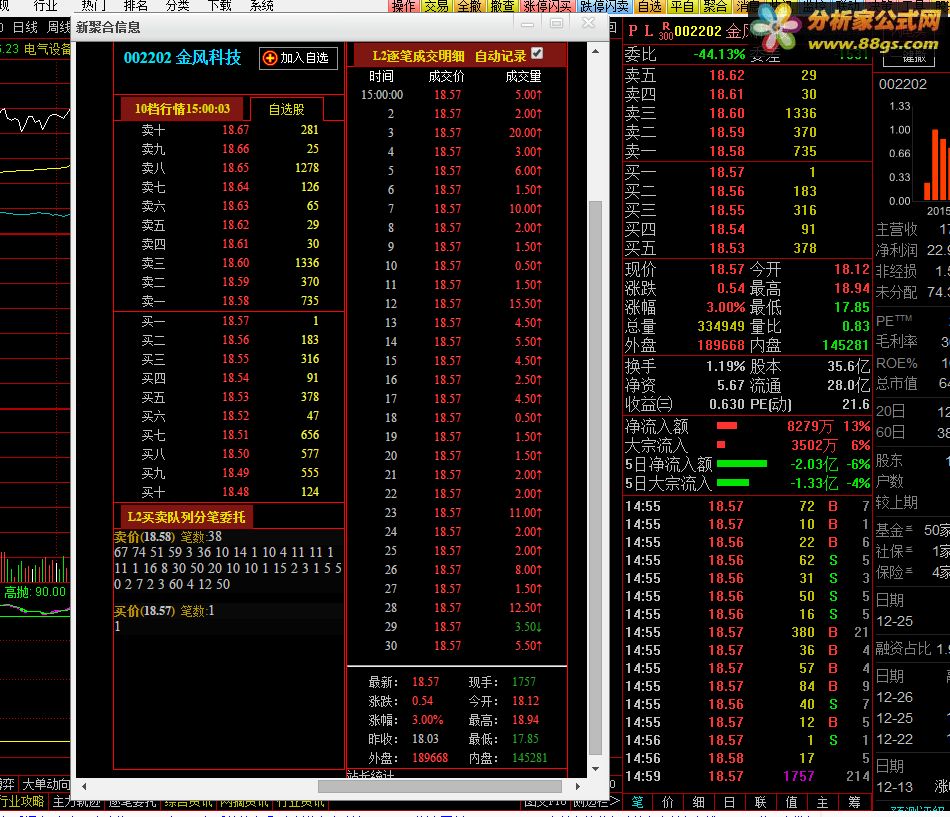This screenshot has width=950, height=817.
Task: Switch to 筹 tab at bottom right
Action: click(x=854, y=802)
